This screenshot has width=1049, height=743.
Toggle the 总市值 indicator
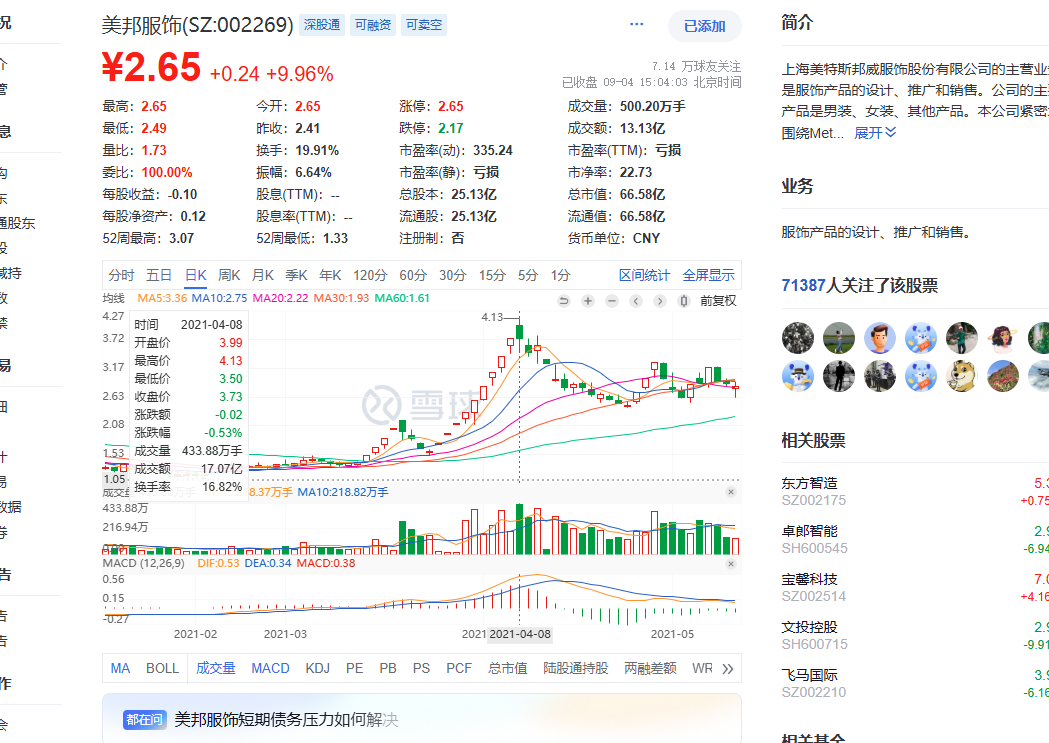point(508,669)
